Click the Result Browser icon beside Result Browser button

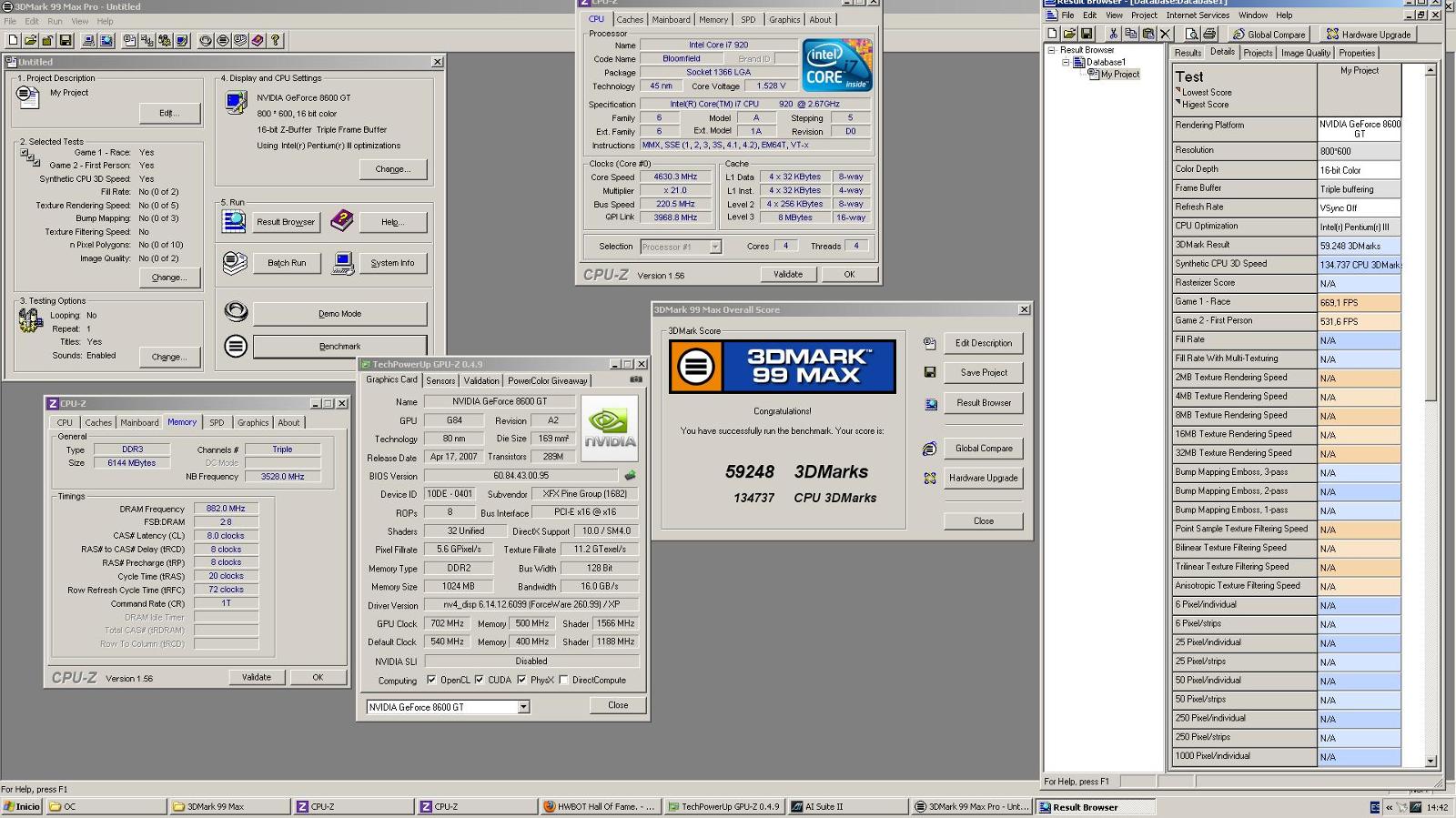tap(235, 221)
